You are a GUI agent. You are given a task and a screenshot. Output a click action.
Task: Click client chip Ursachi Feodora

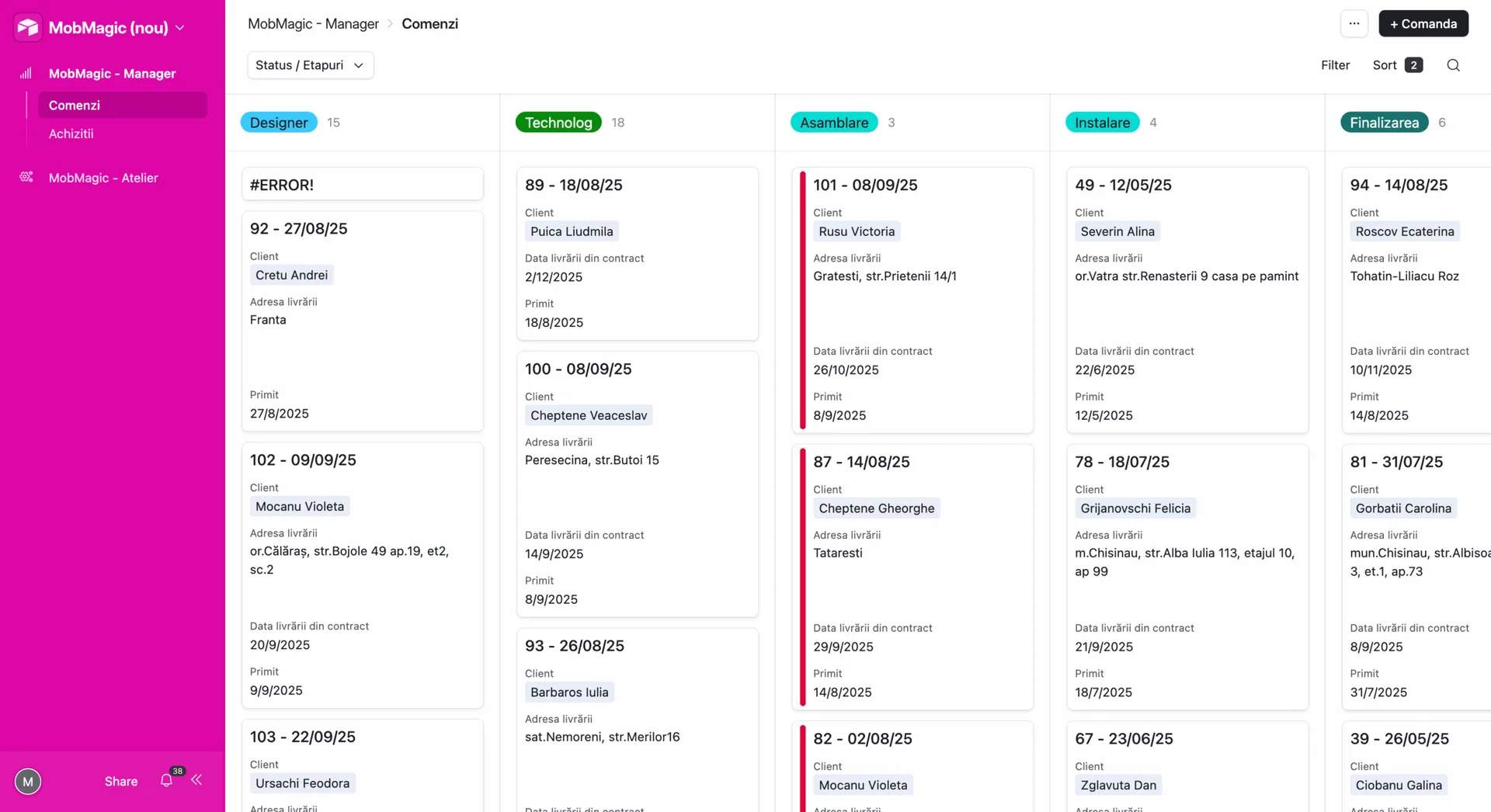click(302, 783)
